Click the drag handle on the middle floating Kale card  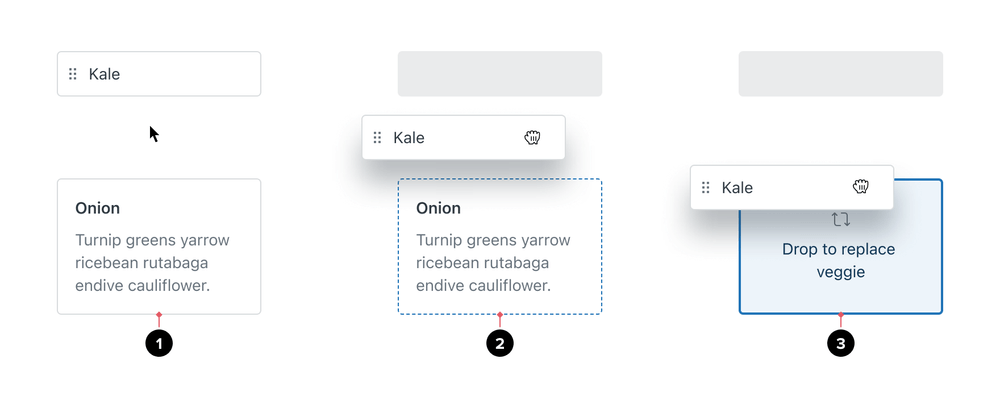point(377,137)
